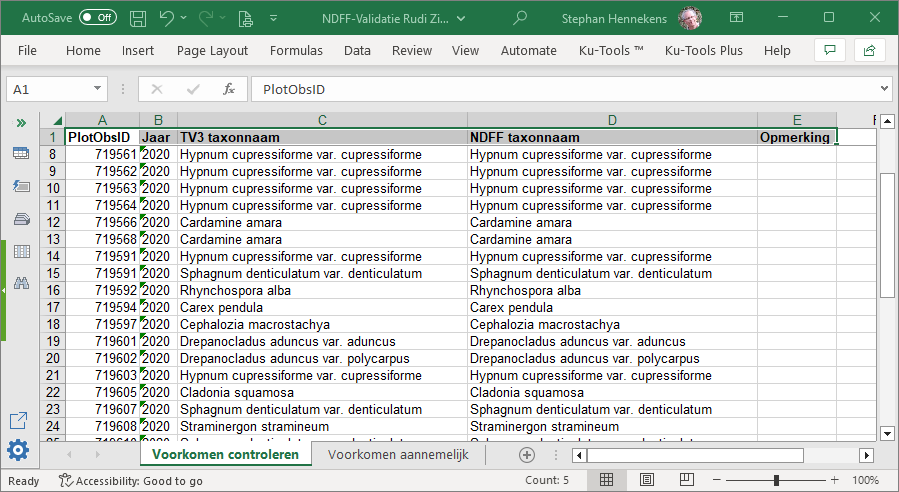This screenshot has width=899, height=492.
Task: Add a new sheet with plus button
Action: point(527,455)
